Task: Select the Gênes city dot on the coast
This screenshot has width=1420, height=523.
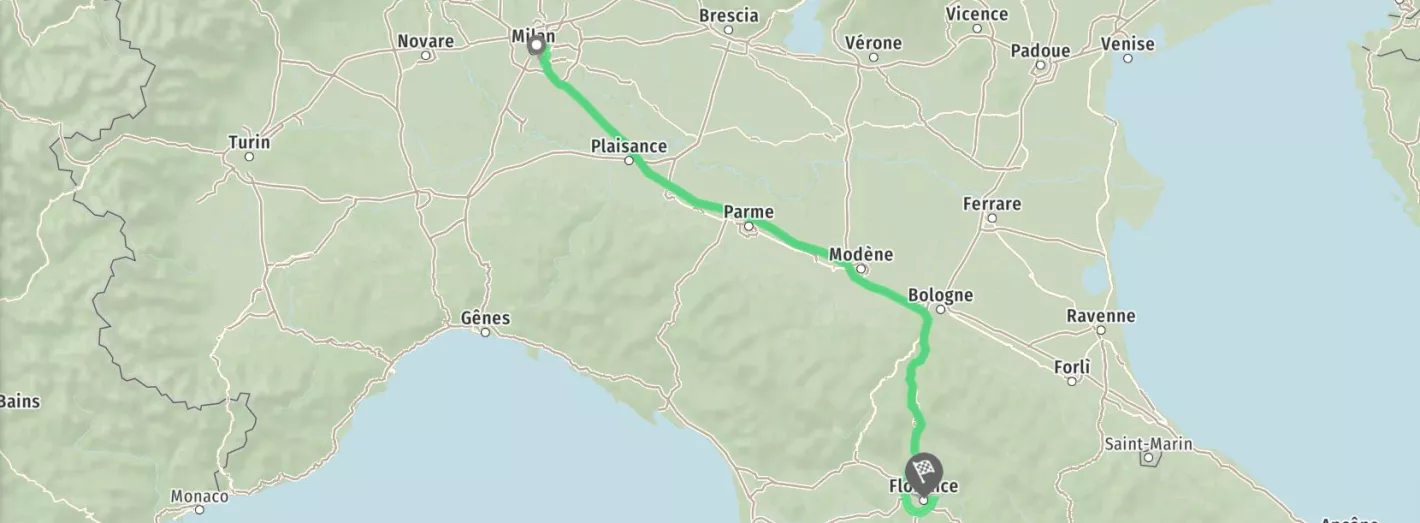Action: (485, 333)
